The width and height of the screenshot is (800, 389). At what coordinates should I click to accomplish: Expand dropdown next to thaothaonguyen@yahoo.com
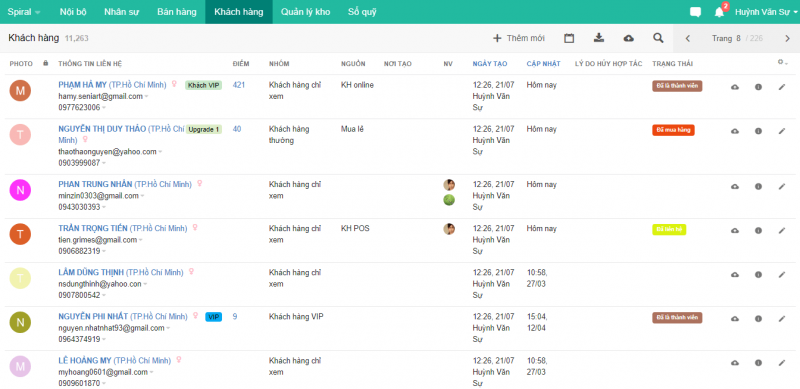(x=160, y=152)
